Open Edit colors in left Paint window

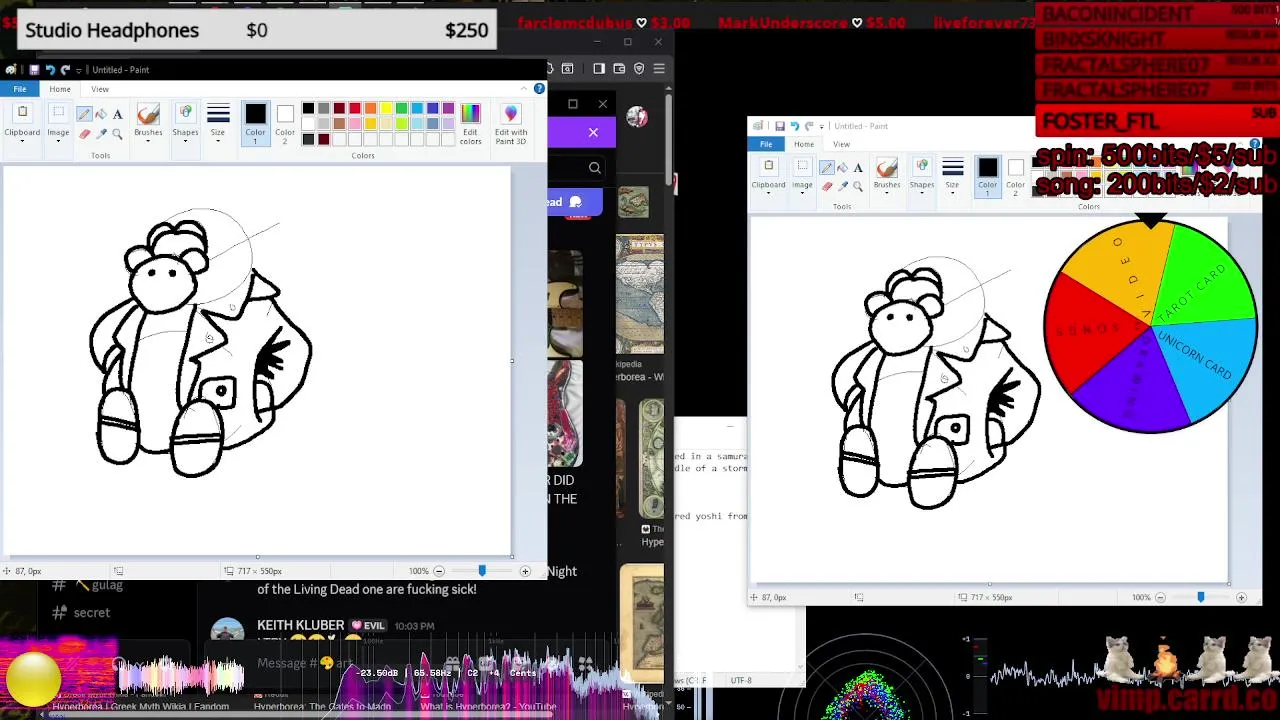click(470, 123)
